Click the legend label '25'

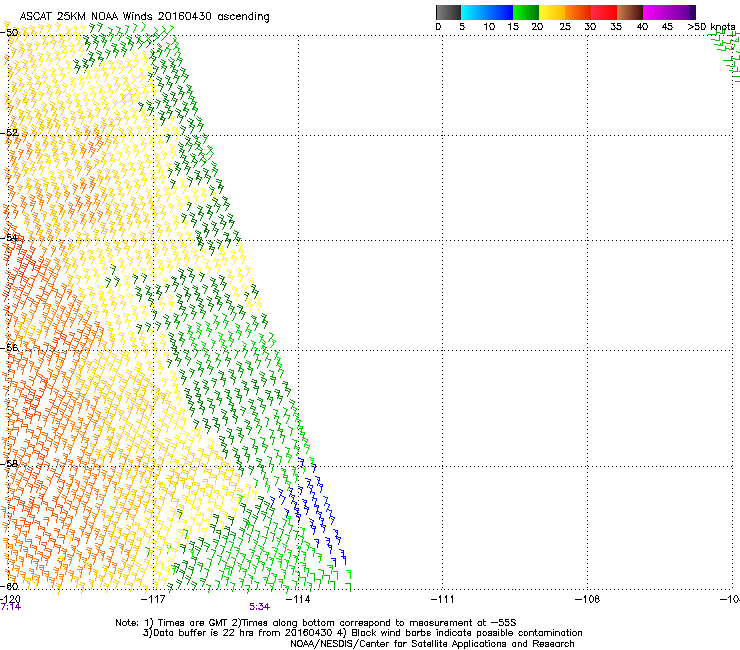click(x=565, y=27)
